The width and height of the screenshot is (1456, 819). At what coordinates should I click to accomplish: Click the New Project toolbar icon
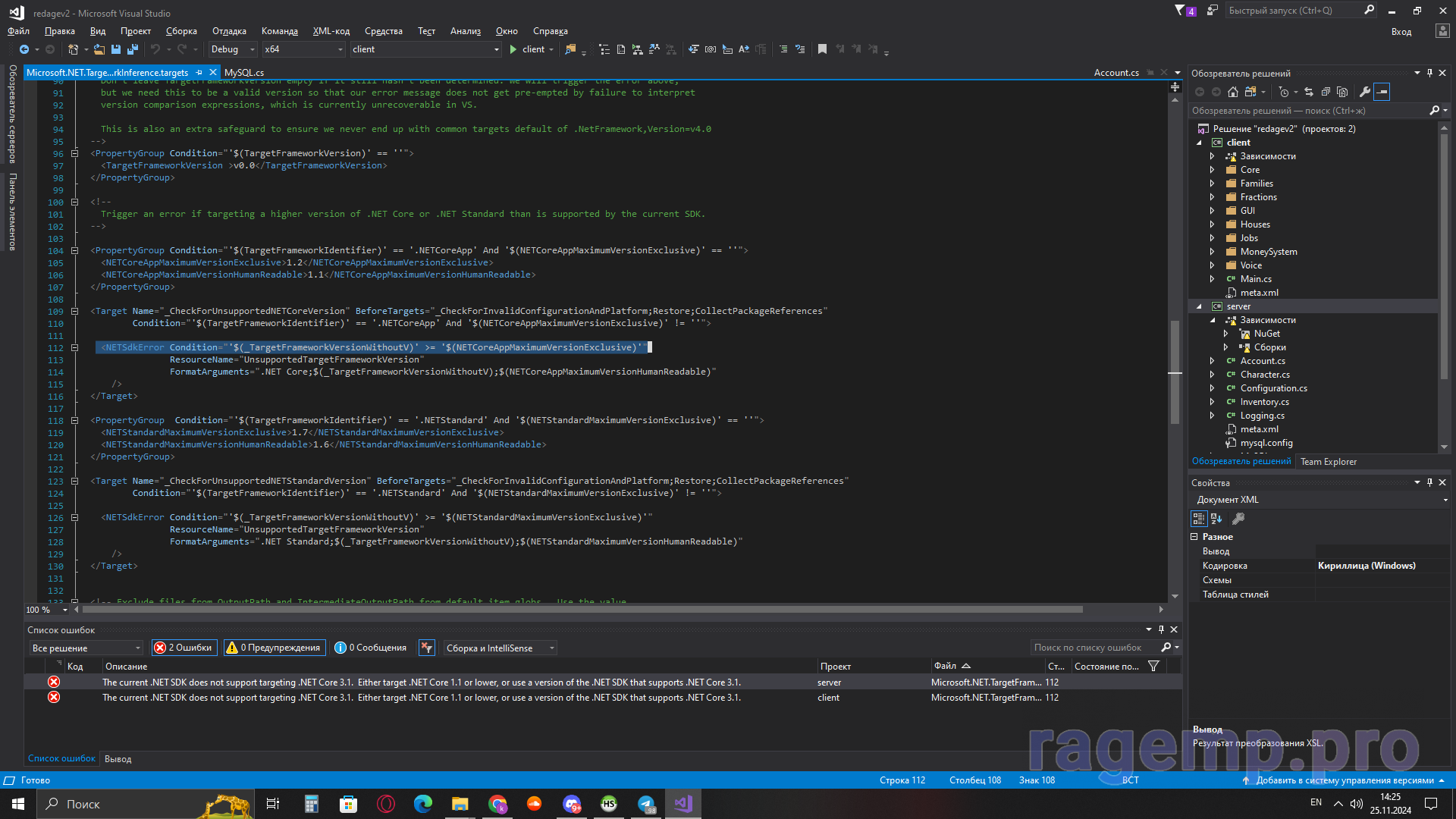click(x=73, y=49)
